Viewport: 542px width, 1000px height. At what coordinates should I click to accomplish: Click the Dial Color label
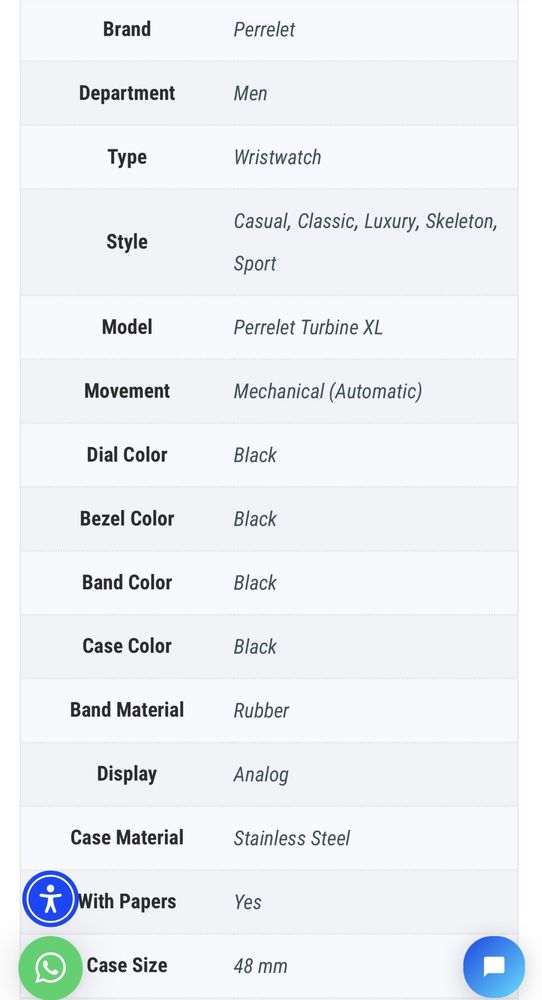127,455
